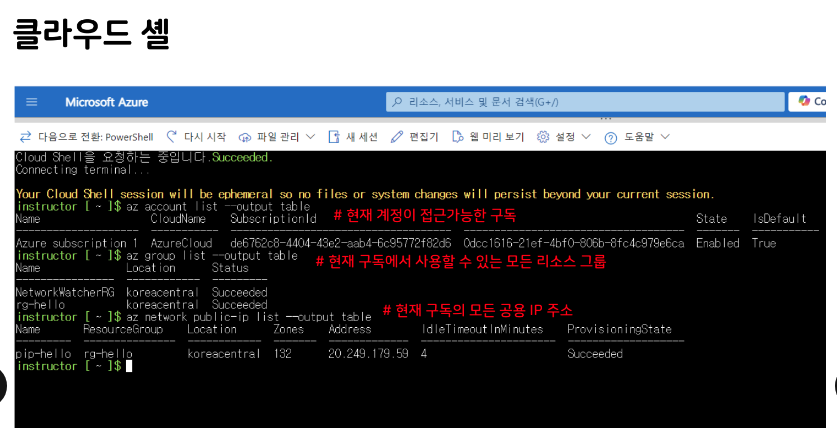Click the editor pencil icon
This screenshot has height=444, width=837.
coord(397,137)
